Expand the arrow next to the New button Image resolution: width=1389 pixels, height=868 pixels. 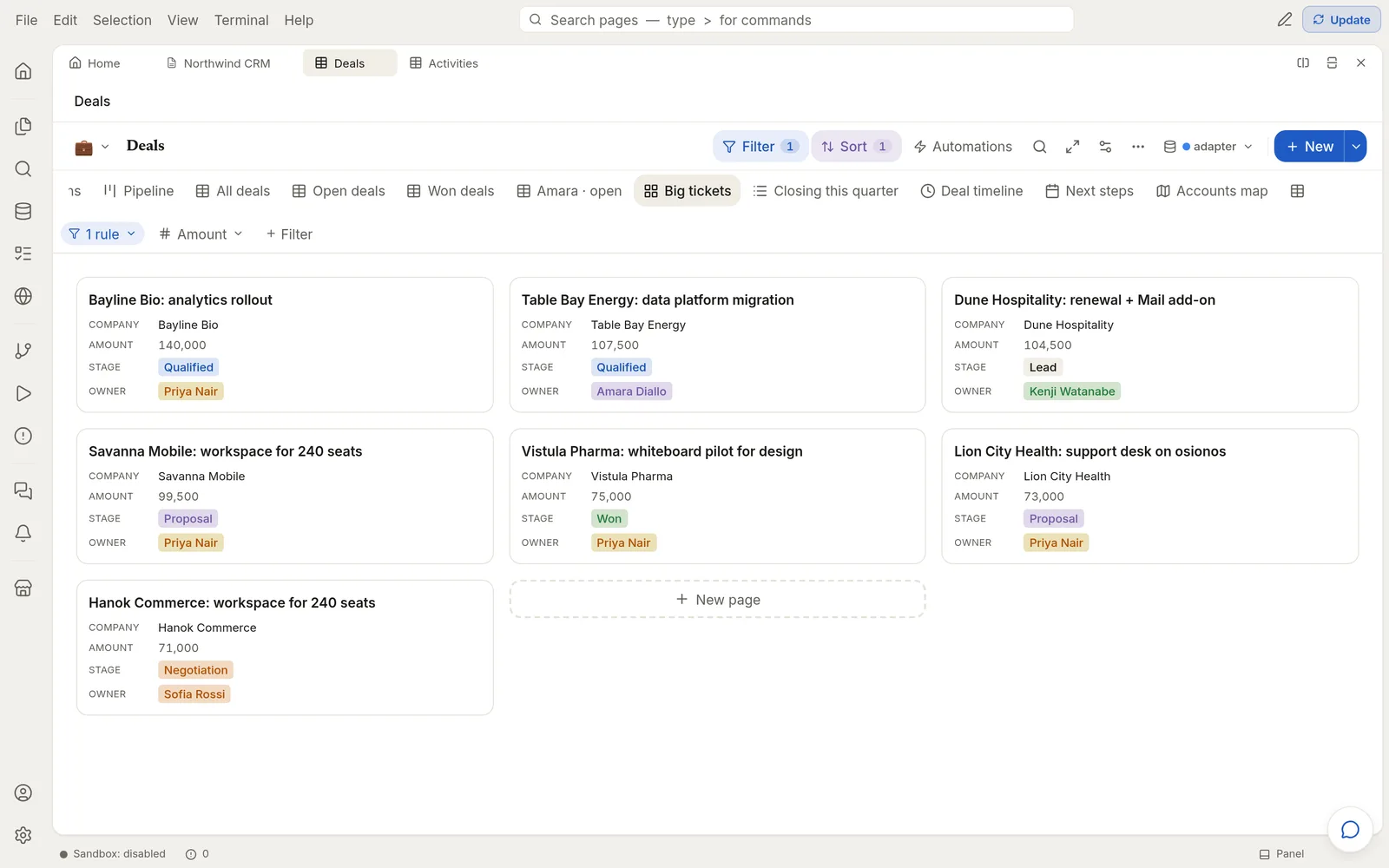[1356, 147]
